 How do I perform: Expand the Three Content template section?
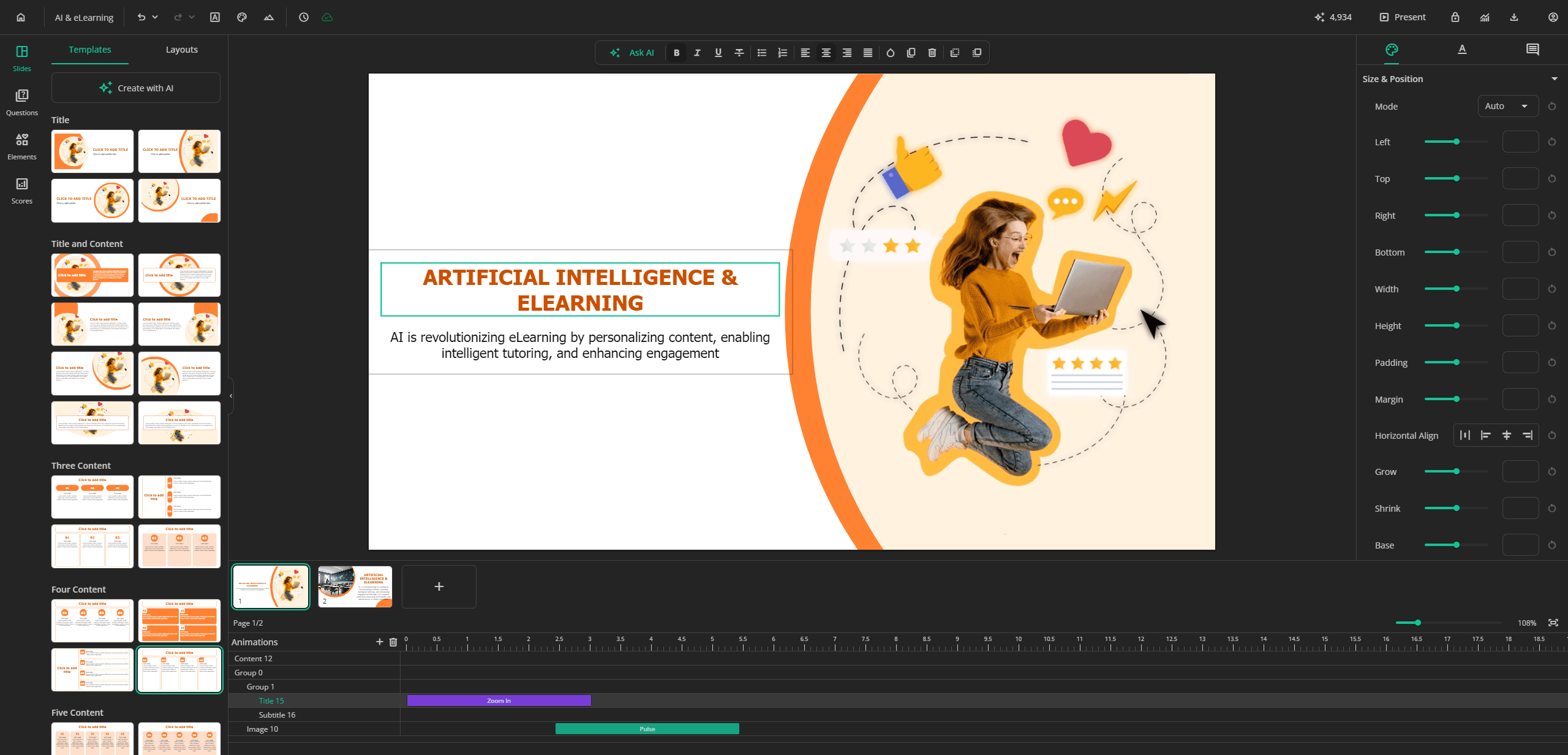pos(81,465)
